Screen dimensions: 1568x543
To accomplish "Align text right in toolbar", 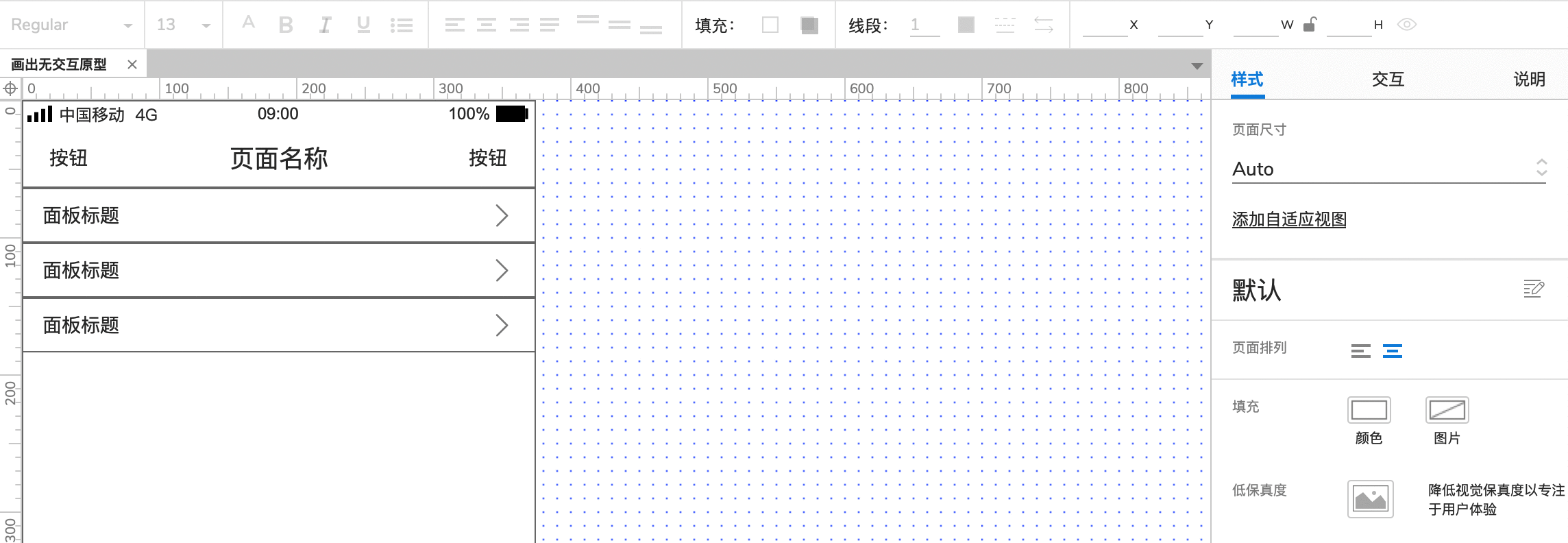I will (519, 25).
